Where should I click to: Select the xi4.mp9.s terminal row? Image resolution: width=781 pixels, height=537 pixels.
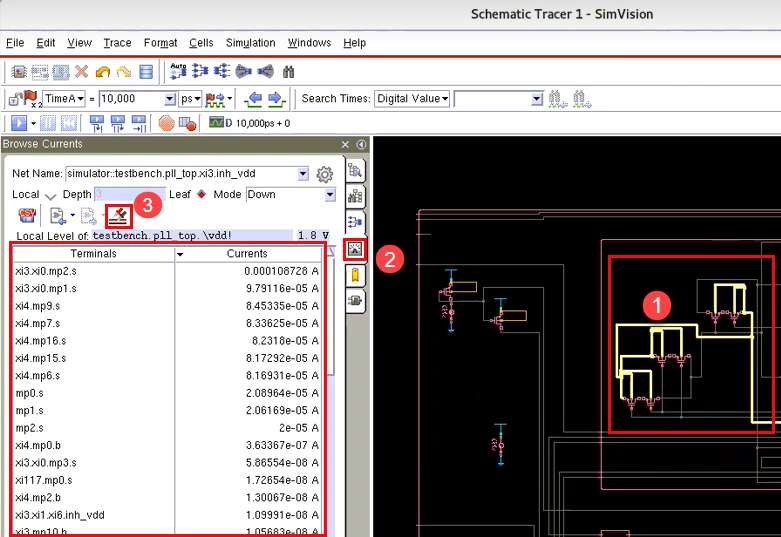pos(38,305)
